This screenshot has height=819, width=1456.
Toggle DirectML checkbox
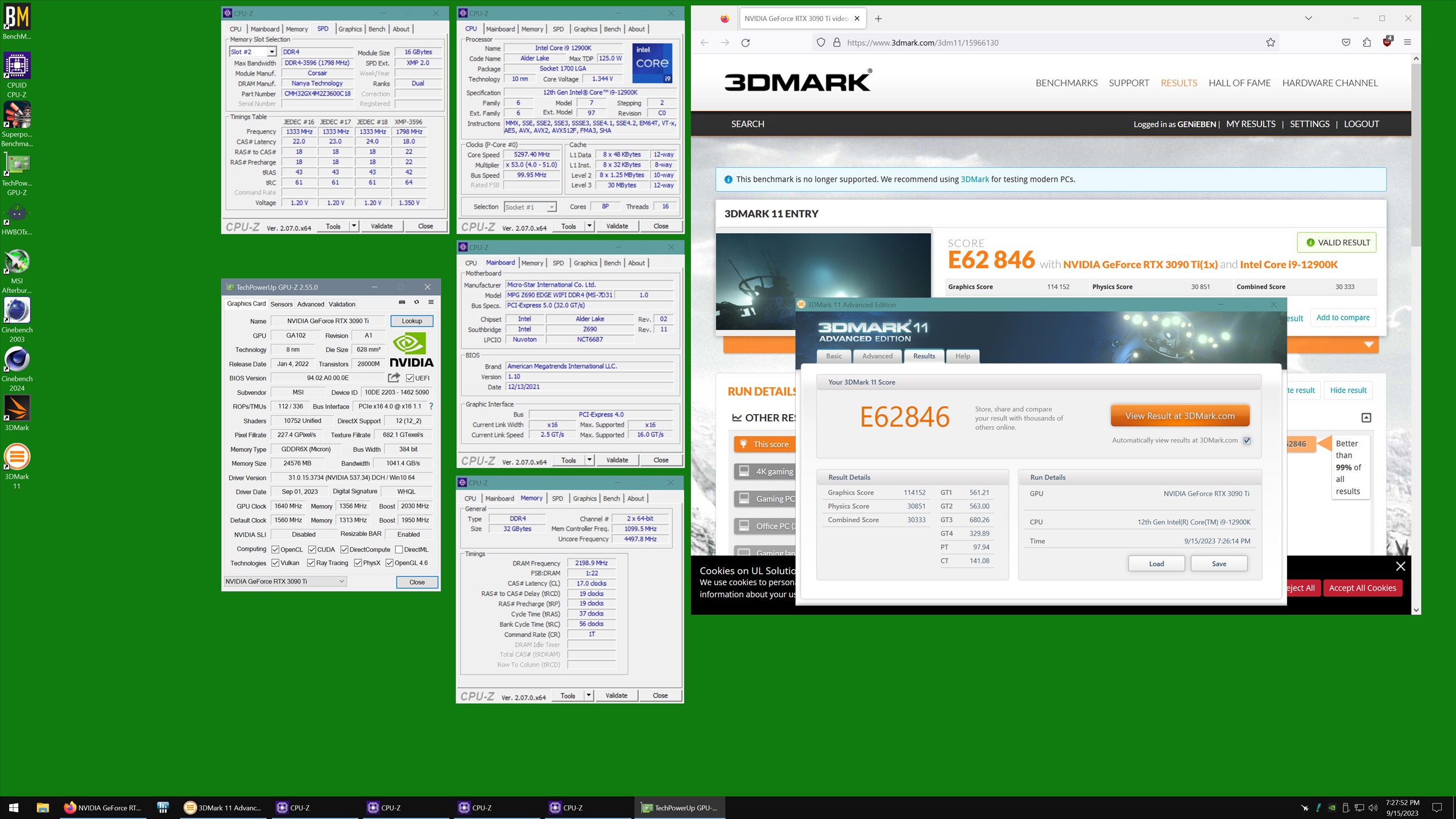point(399,549)
